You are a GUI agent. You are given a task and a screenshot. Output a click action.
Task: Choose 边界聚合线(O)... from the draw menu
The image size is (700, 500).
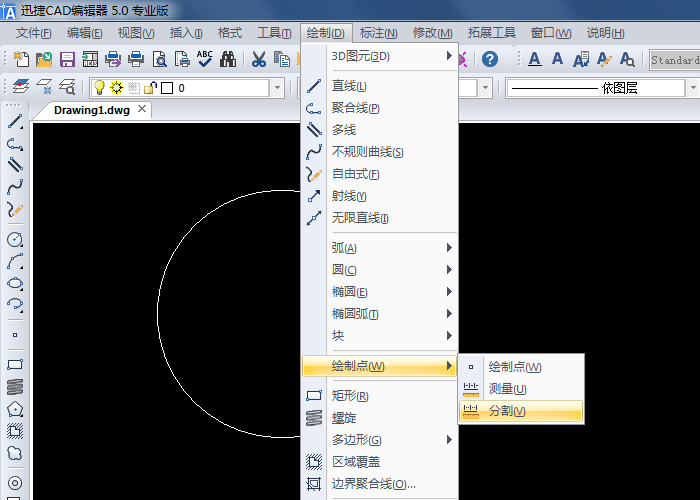[380, 484]
